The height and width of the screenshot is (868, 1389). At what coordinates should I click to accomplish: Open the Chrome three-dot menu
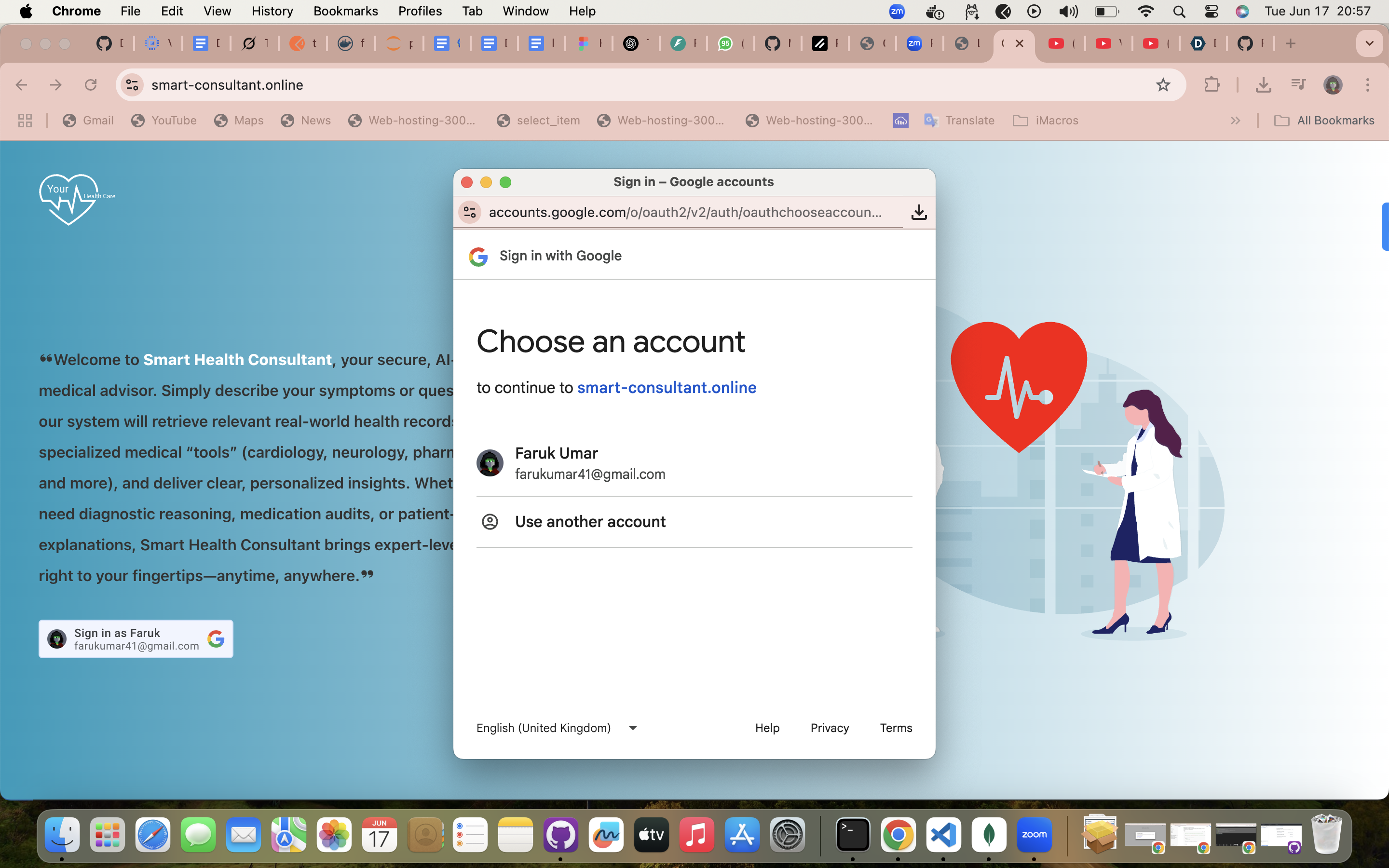(1368, 85)
